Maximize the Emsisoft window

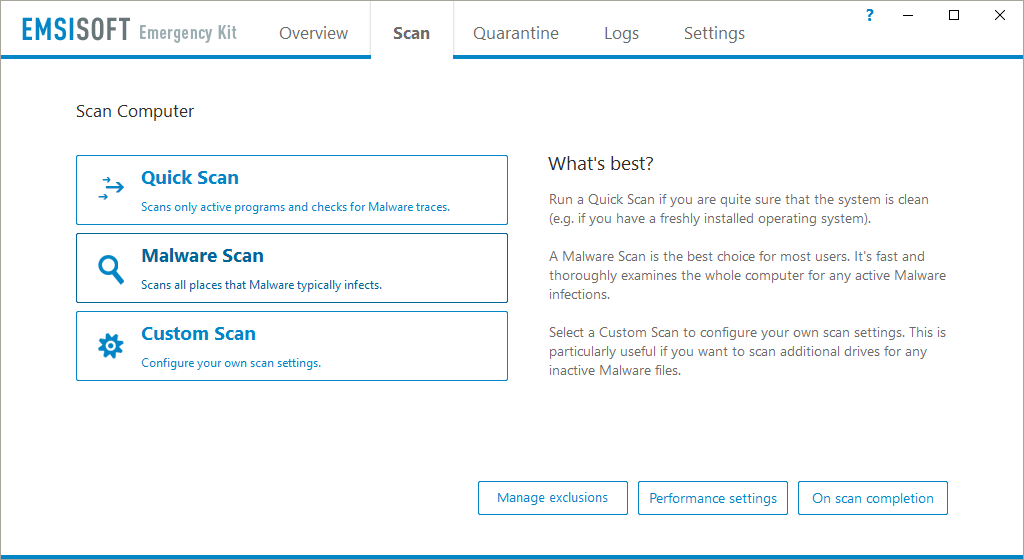pos(953,15)
